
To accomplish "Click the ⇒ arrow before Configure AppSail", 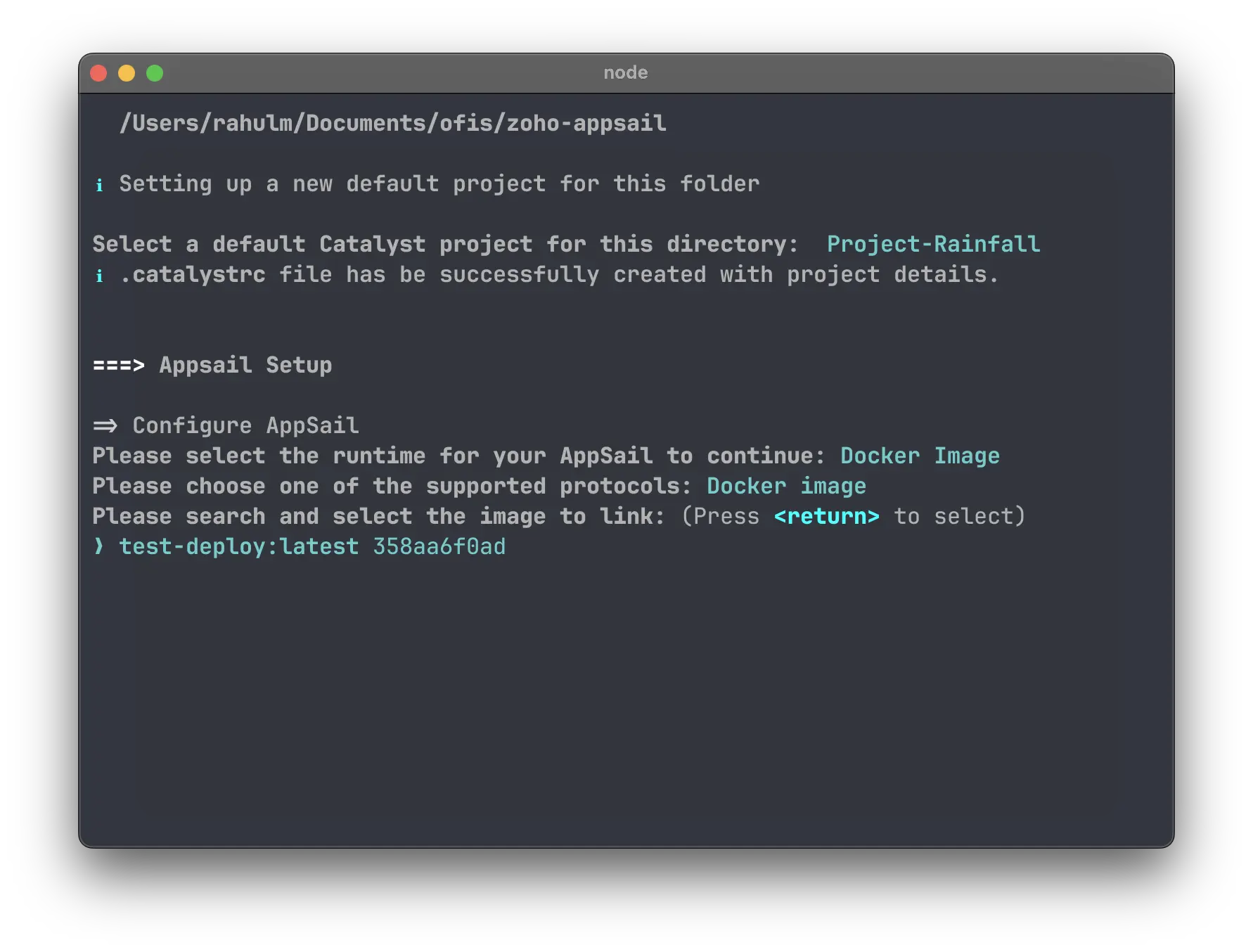I will point(105,425).
